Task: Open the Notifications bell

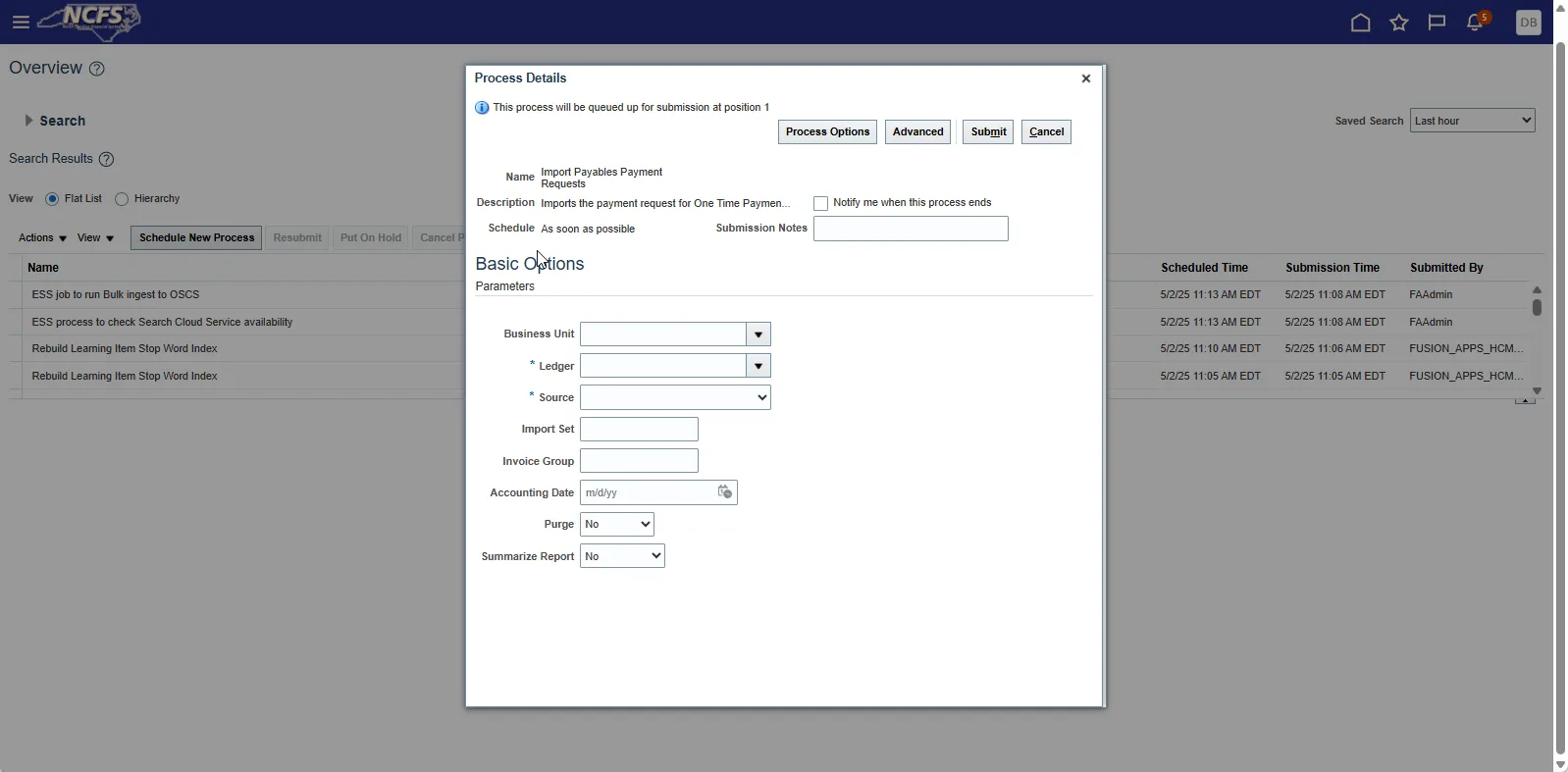Action: click(x=1475, y=23)
